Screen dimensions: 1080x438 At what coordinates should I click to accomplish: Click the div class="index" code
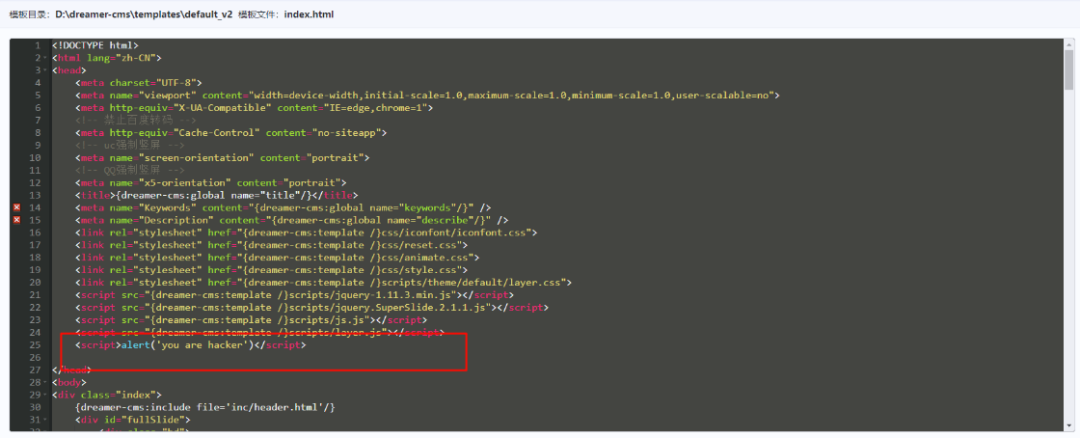[106, 395]
